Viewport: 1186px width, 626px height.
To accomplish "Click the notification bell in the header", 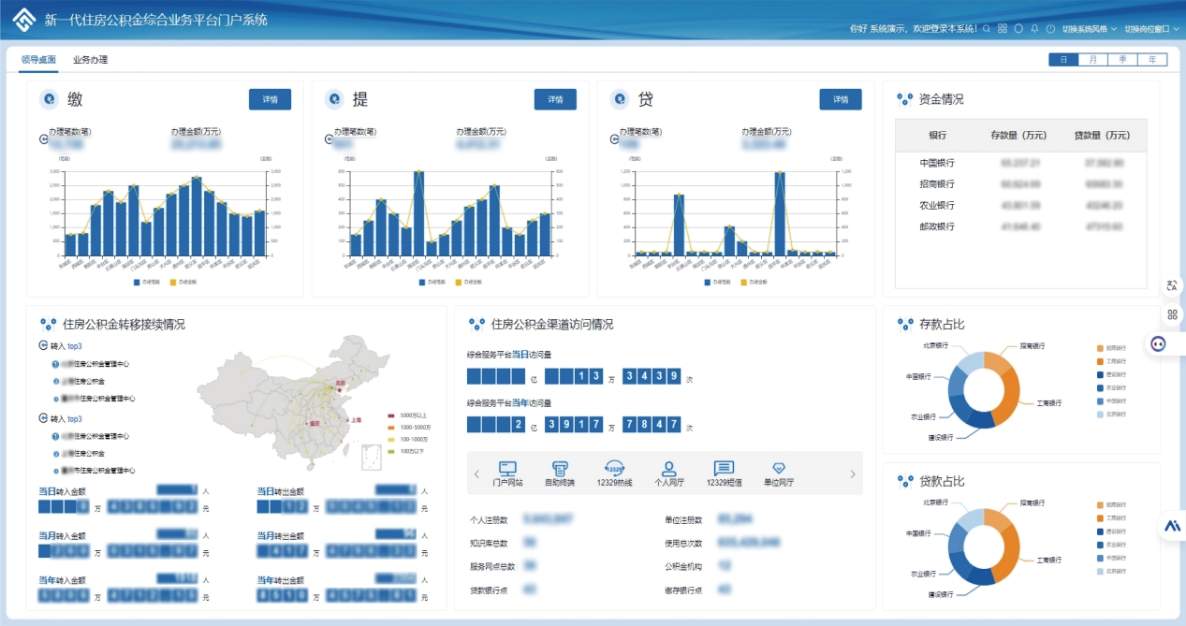I will (1035, 29).
